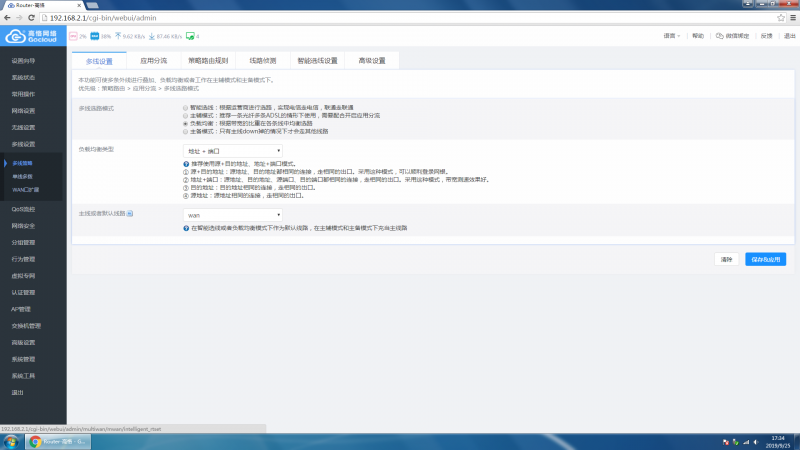Viewport: 800px width, 450px height.
Task: Select the 智能选线 radio option
Action: click(x=184, y=106)
